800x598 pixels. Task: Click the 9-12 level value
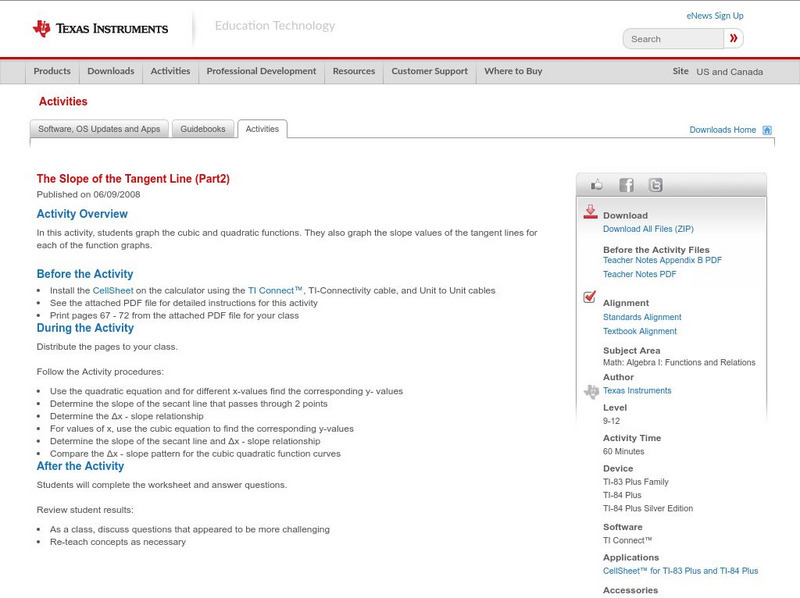(x=611, y=421)
